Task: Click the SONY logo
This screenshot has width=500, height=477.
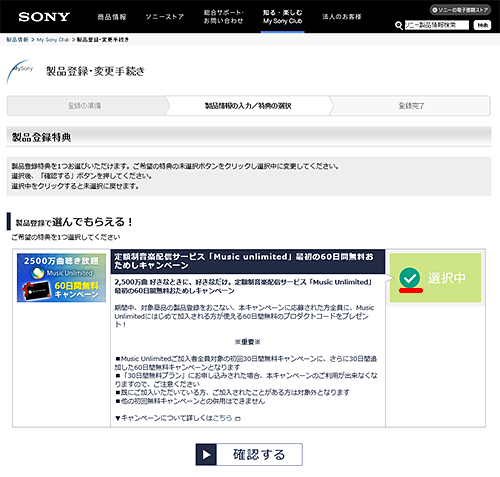Action: [x=44, y=17]
